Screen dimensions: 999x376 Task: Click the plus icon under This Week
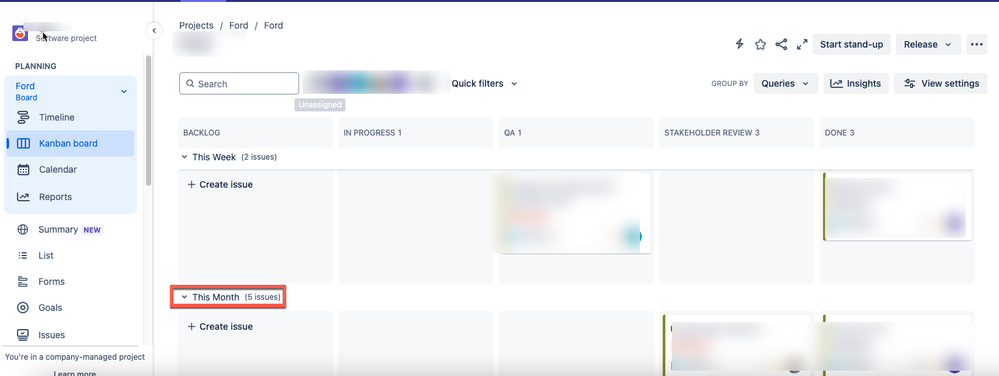191,184
